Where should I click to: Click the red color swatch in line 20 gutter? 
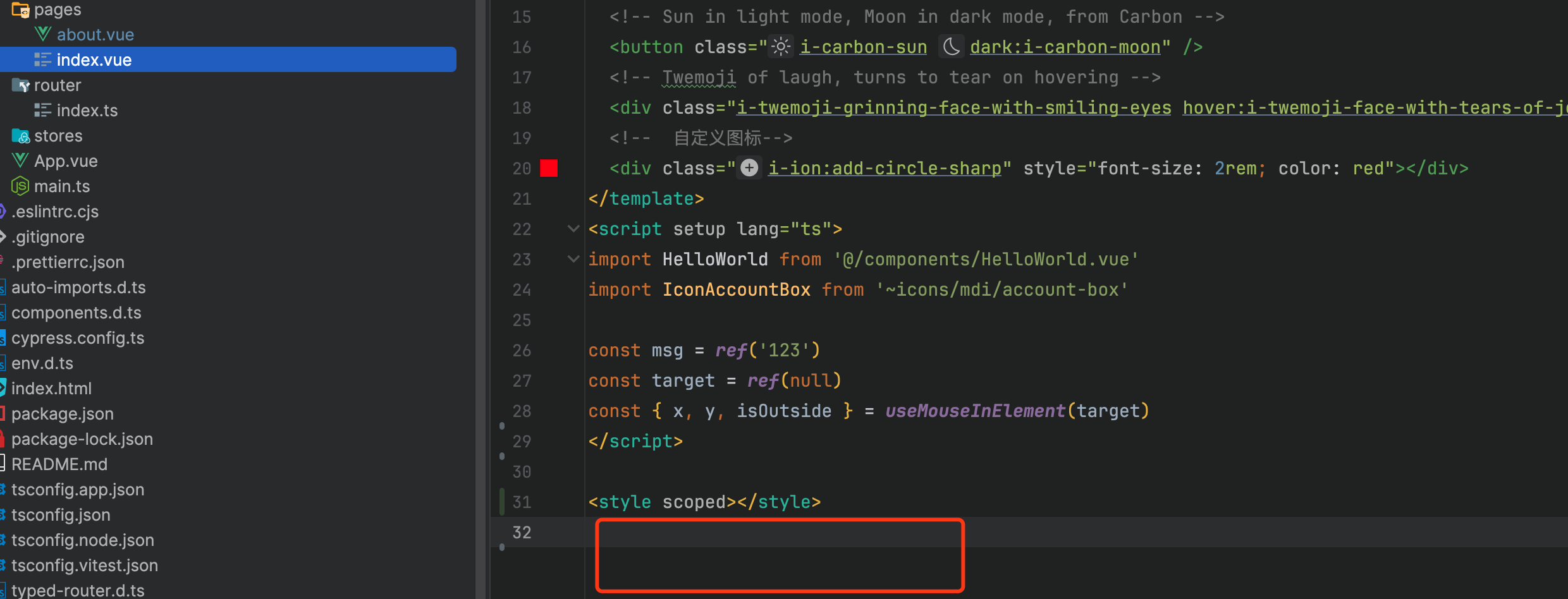tap(549, 168)
